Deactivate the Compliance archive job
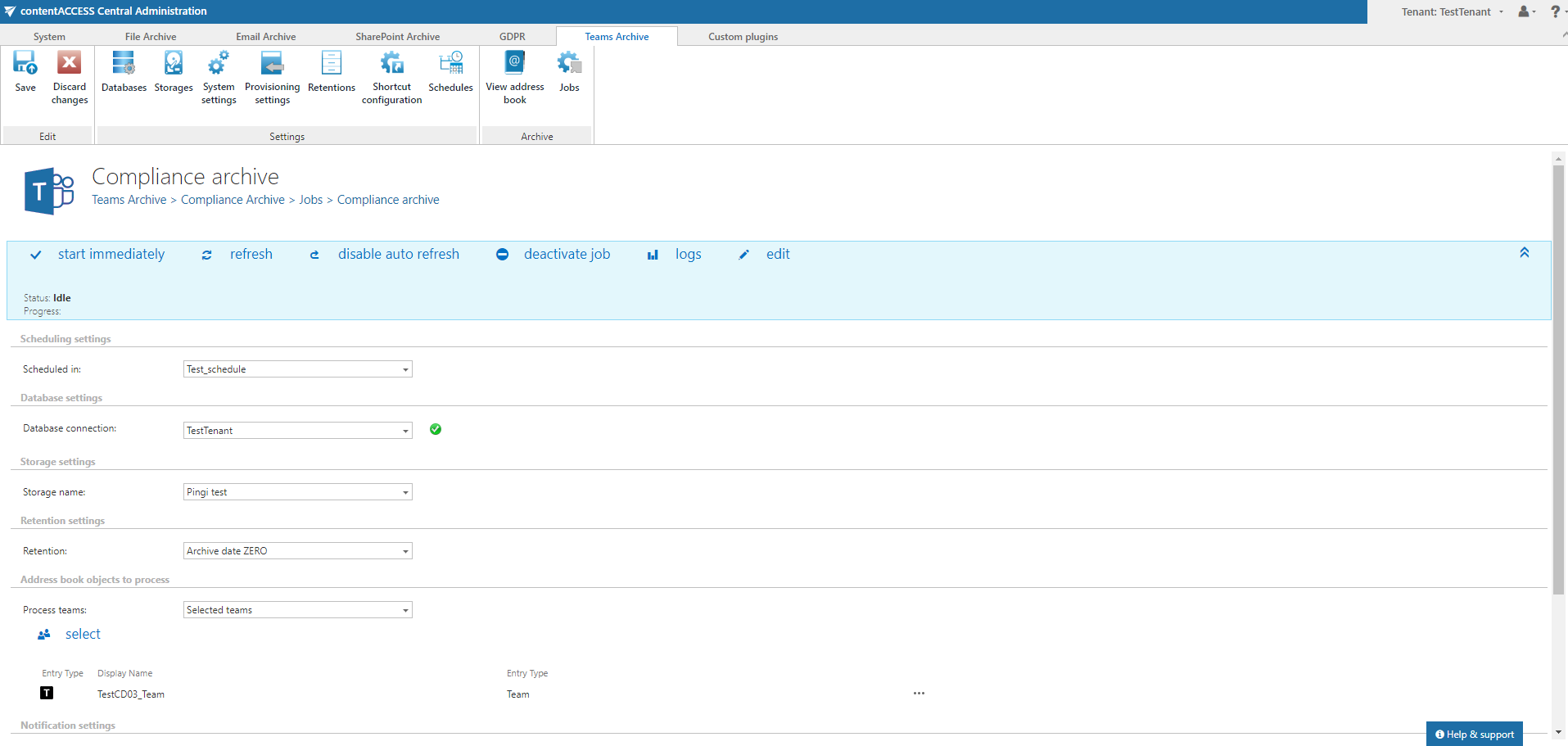Image resolution: width=1568 pixels, height=746 pixels. click(x=567, y=254)
